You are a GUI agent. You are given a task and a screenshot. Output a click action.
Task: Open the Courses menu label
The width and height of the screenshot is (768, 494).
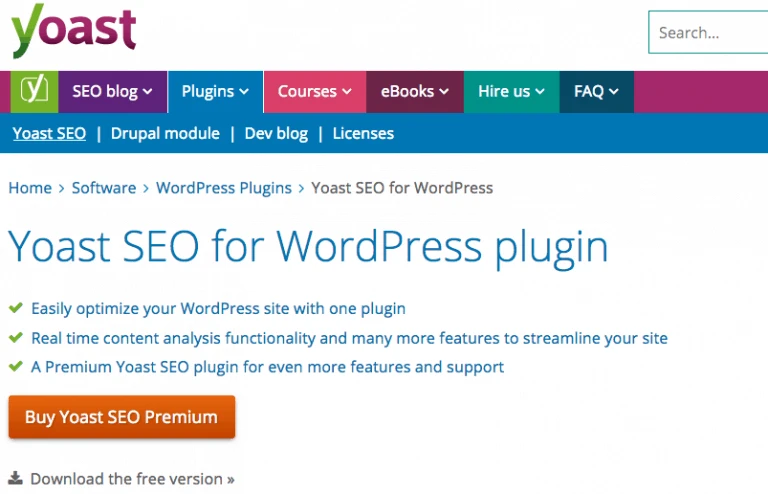click(307, 92)
